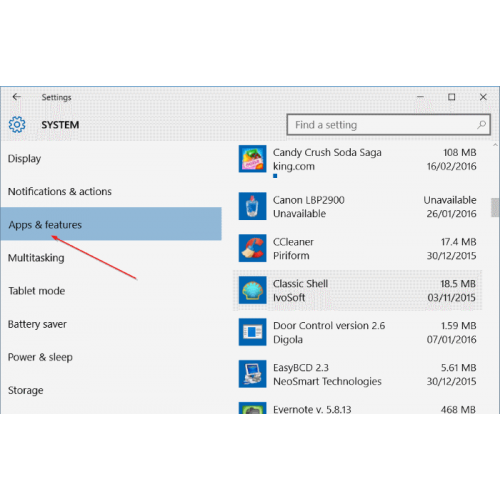Viewport: 500px width, 500px height.
Task: Click the Door Control app icon
Action: point(252,332)
